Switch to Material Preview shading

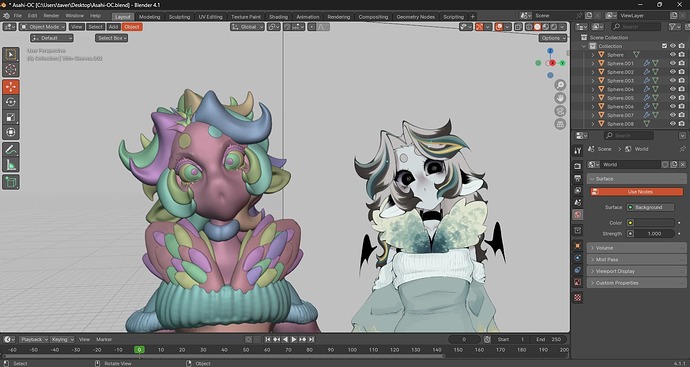pyautogui.click(x=545, y=27)
